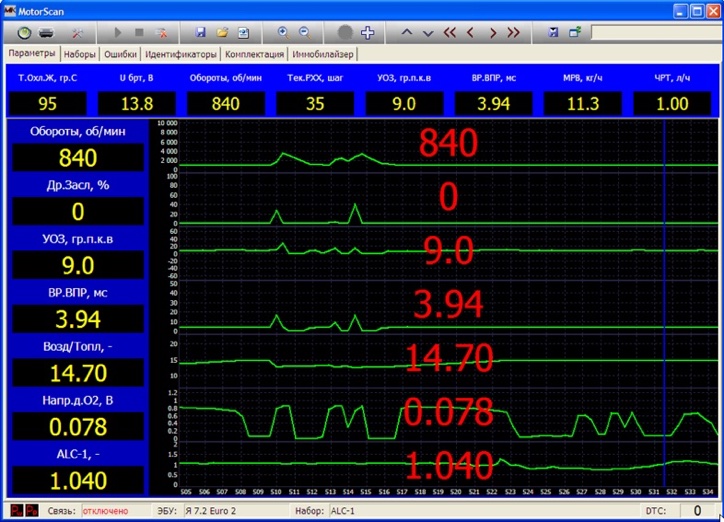Click the МРВ value 11.3
Screen dimensions: 724x522
583,103
